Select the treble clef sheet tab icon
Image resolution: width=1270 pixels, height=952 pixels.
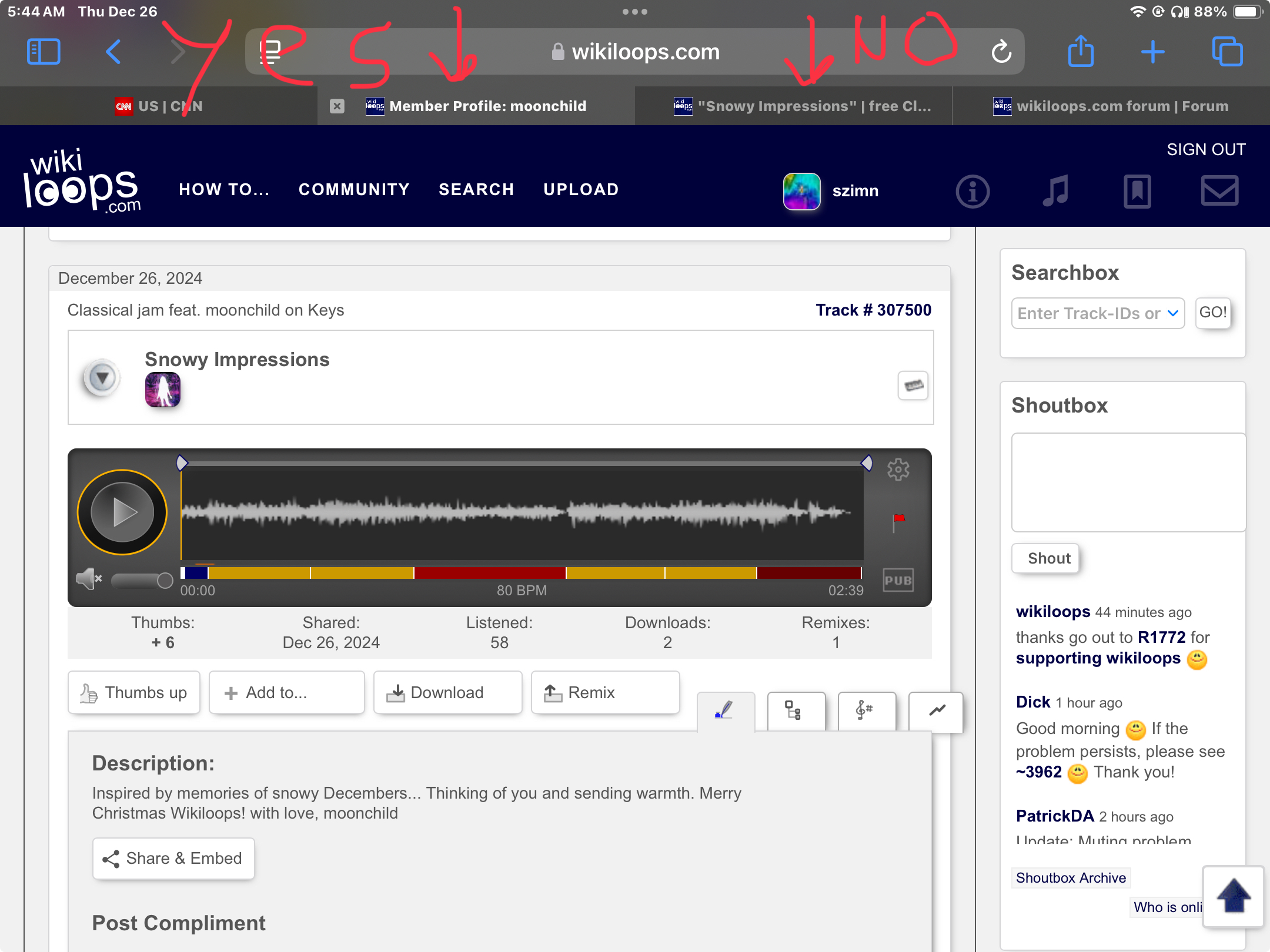[867, 711]
